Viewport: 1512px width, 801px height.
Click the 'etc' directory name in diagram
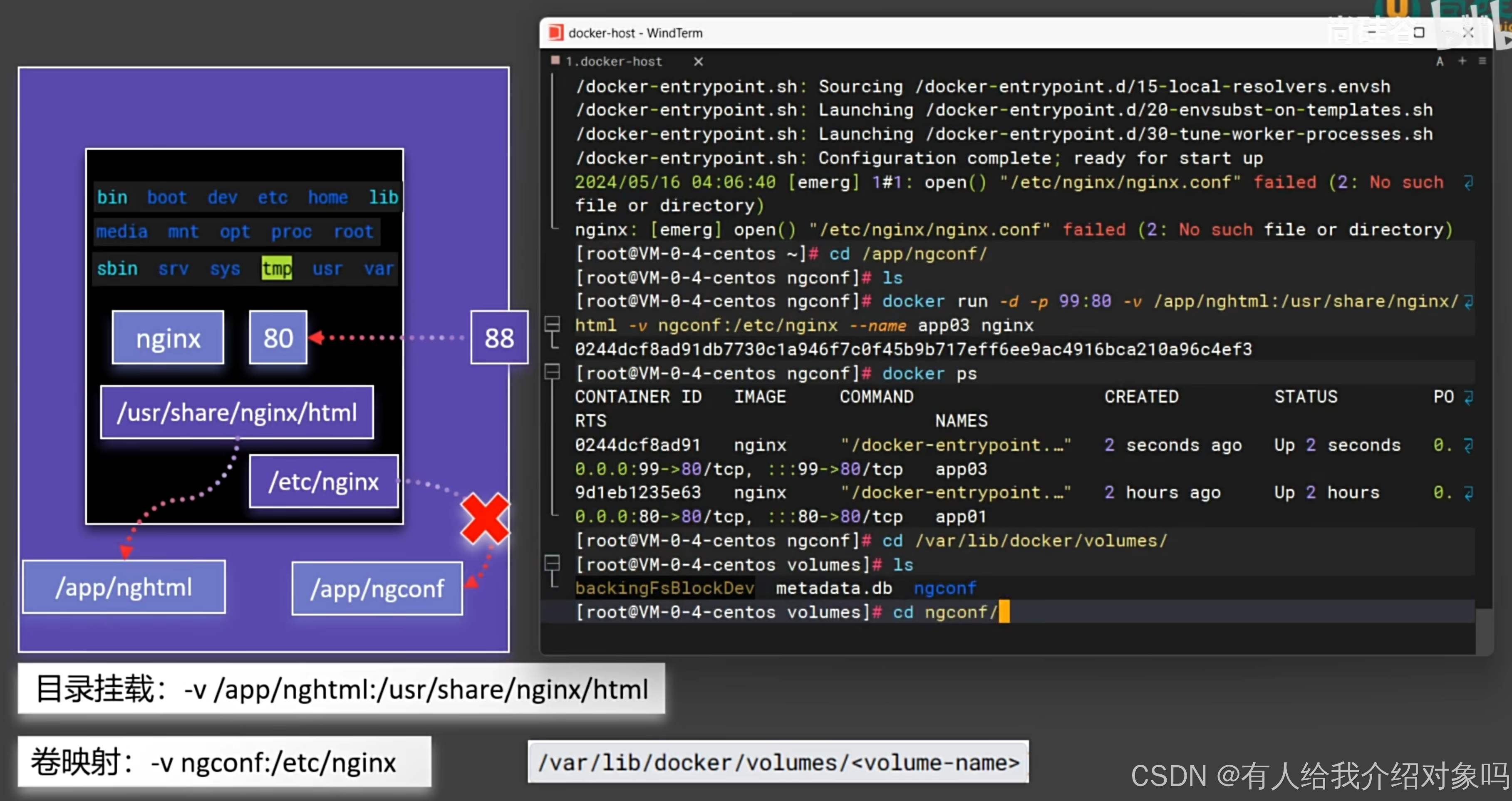click(273, 197)
